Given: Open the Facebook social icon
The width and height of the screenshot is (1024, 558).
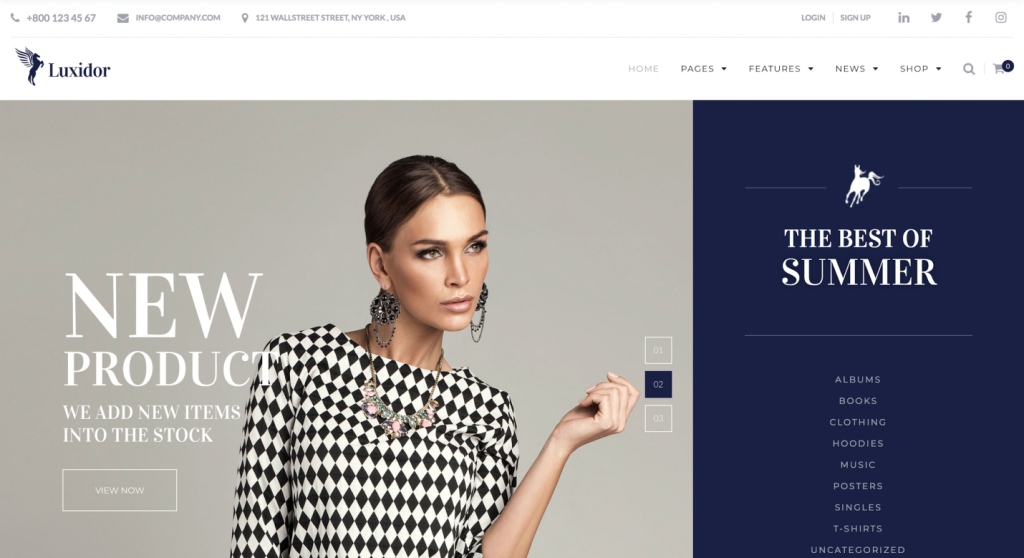Looking at the screenshot, I should (x=968, y=18).
